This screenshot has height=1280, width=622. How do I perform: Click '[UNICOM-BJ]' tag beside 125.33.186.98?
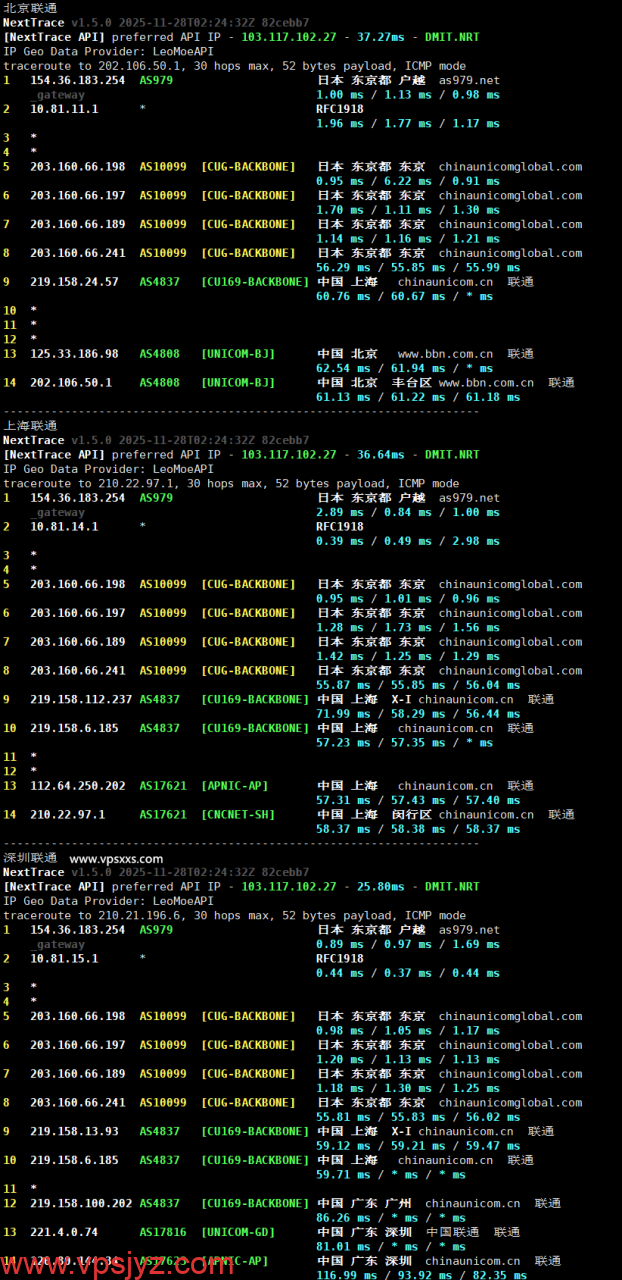pyautogui.click(x=238, y=354)
